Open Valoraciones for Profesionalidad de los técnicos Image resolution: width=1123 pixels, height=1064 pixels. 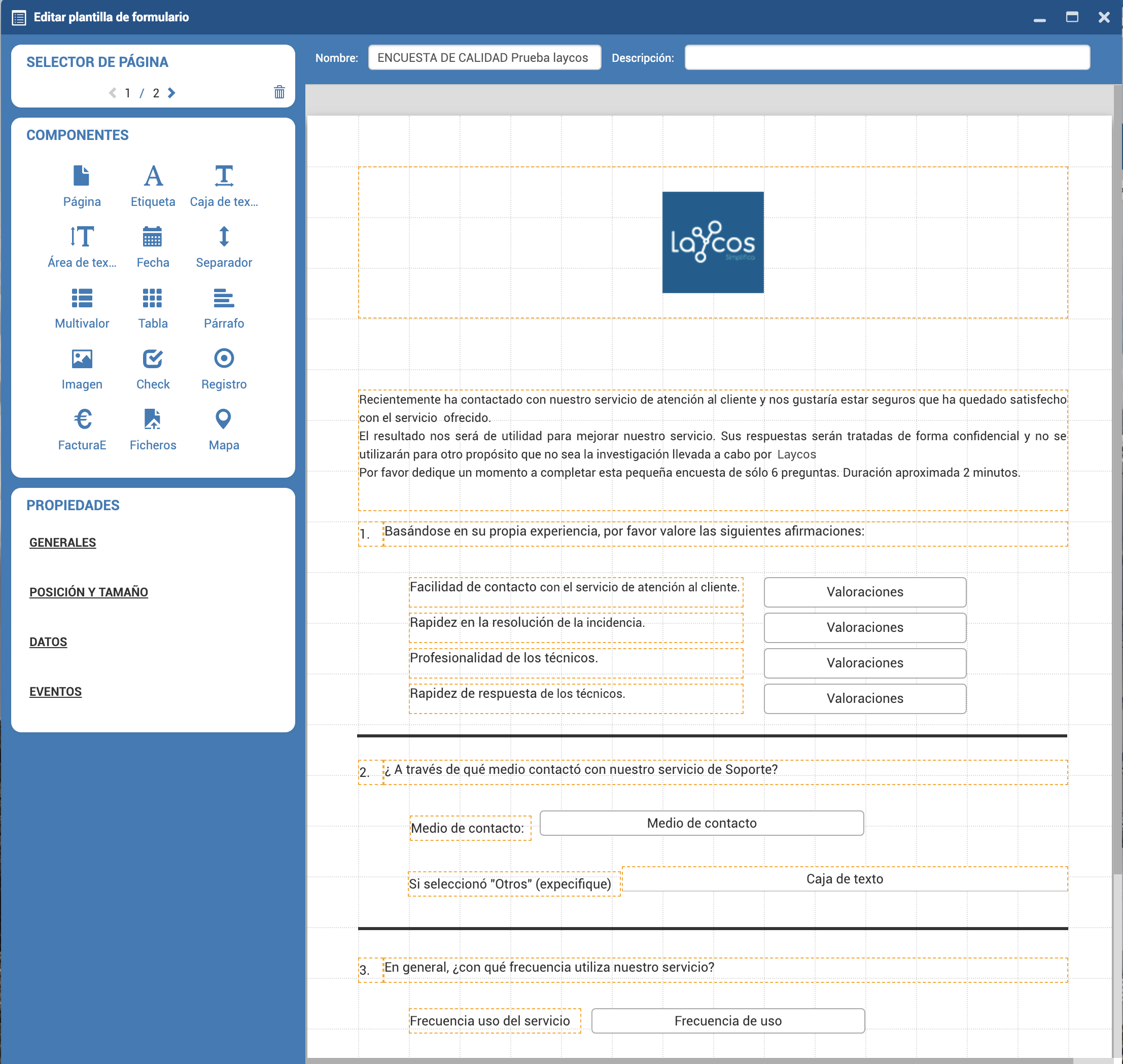pyautogui.click(x=865, y=663)
